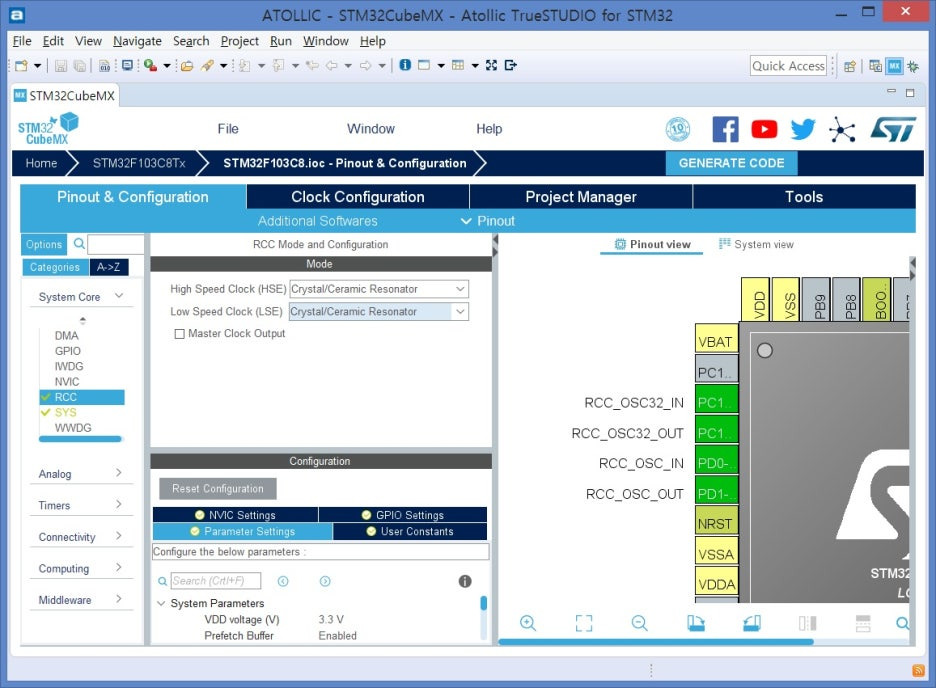Click the search magnifier in the categories panel

(79, 243)
